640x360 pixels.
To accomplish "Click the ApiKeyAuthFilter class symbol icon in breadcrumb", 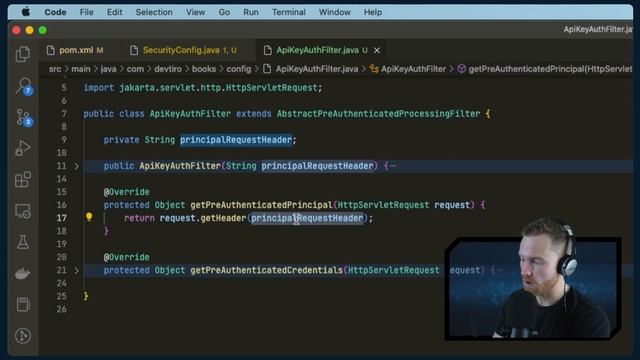I will 374,69.
